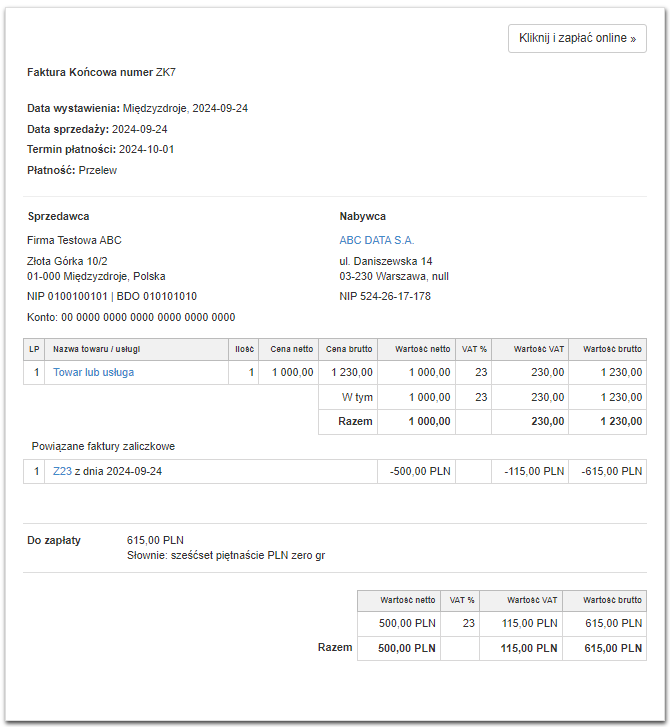Viewport: 670px width, 727px height.
Task: Click the Ilość column header
Action: pyautogui.click(x=245, y=349)
